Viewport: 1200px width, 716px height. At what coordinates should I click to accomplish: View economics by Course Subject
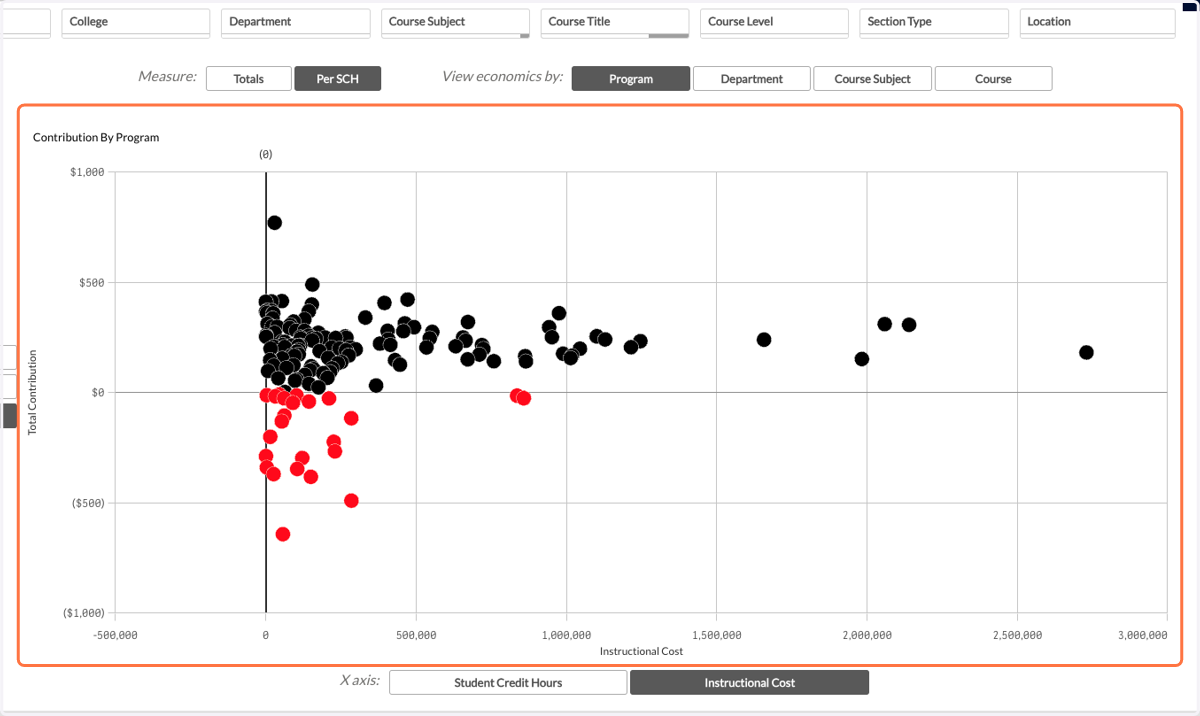873,79
